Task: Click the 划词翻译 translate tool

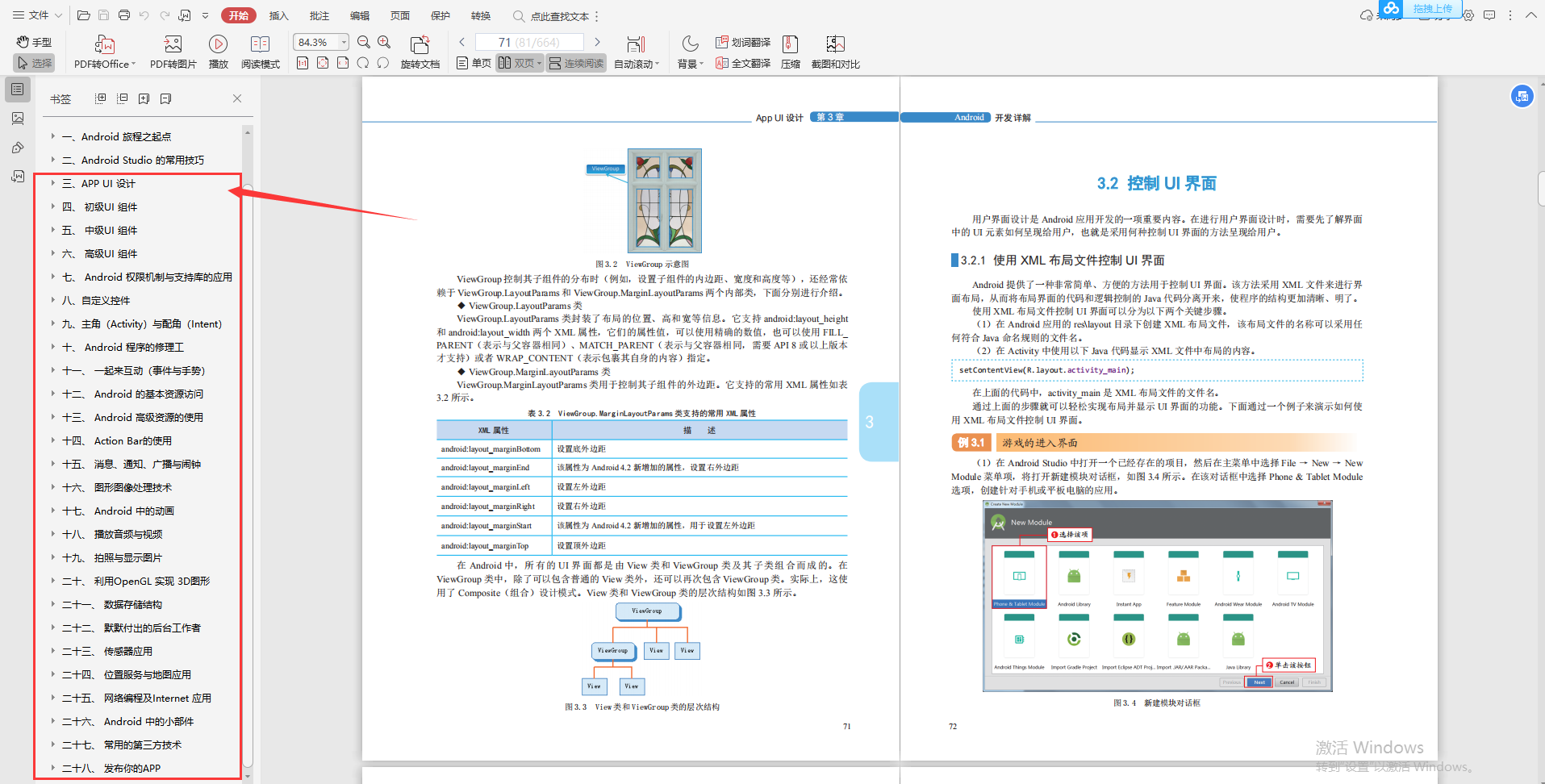Action: point(743,42)
